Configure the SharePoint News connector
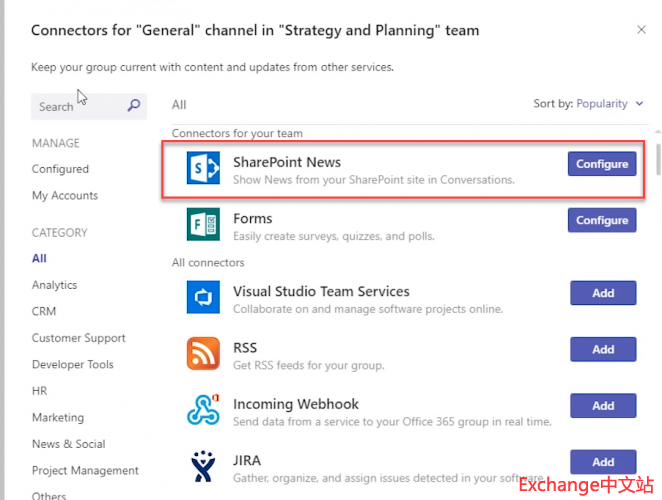 click(x=602, y=164)
